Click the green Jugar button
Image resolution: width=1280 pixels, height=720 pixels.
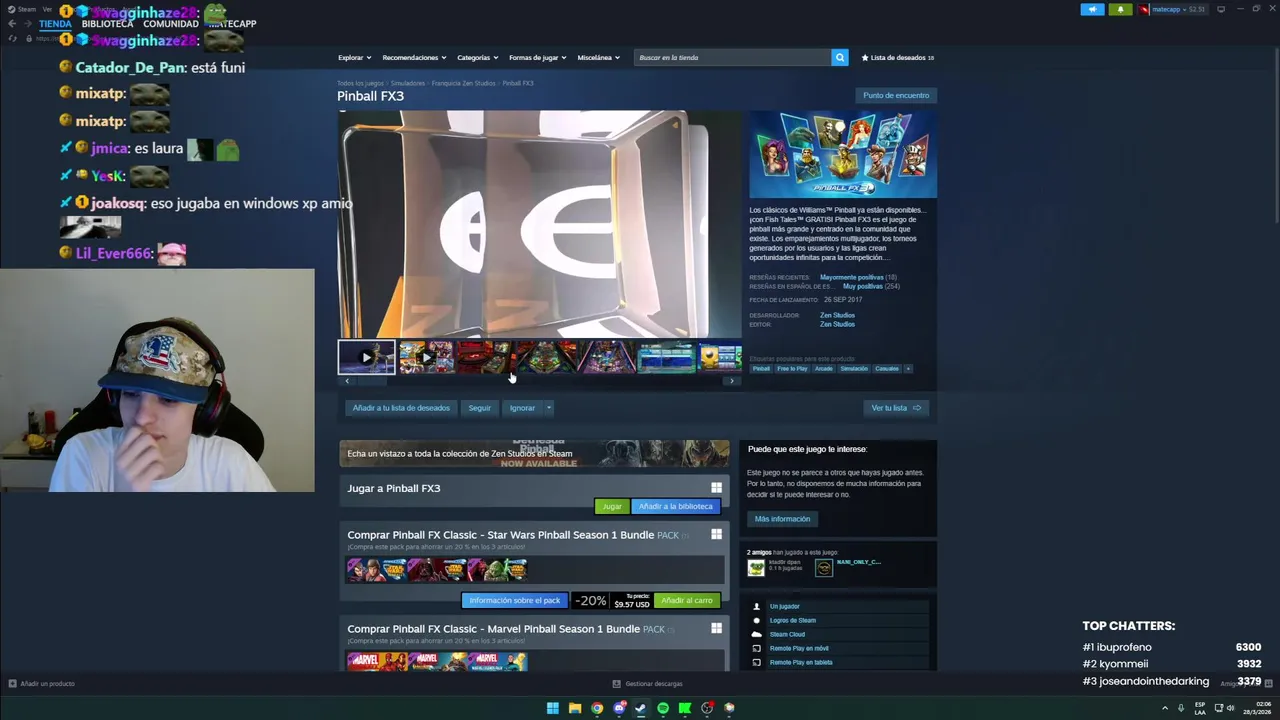(x=612, y=507)
